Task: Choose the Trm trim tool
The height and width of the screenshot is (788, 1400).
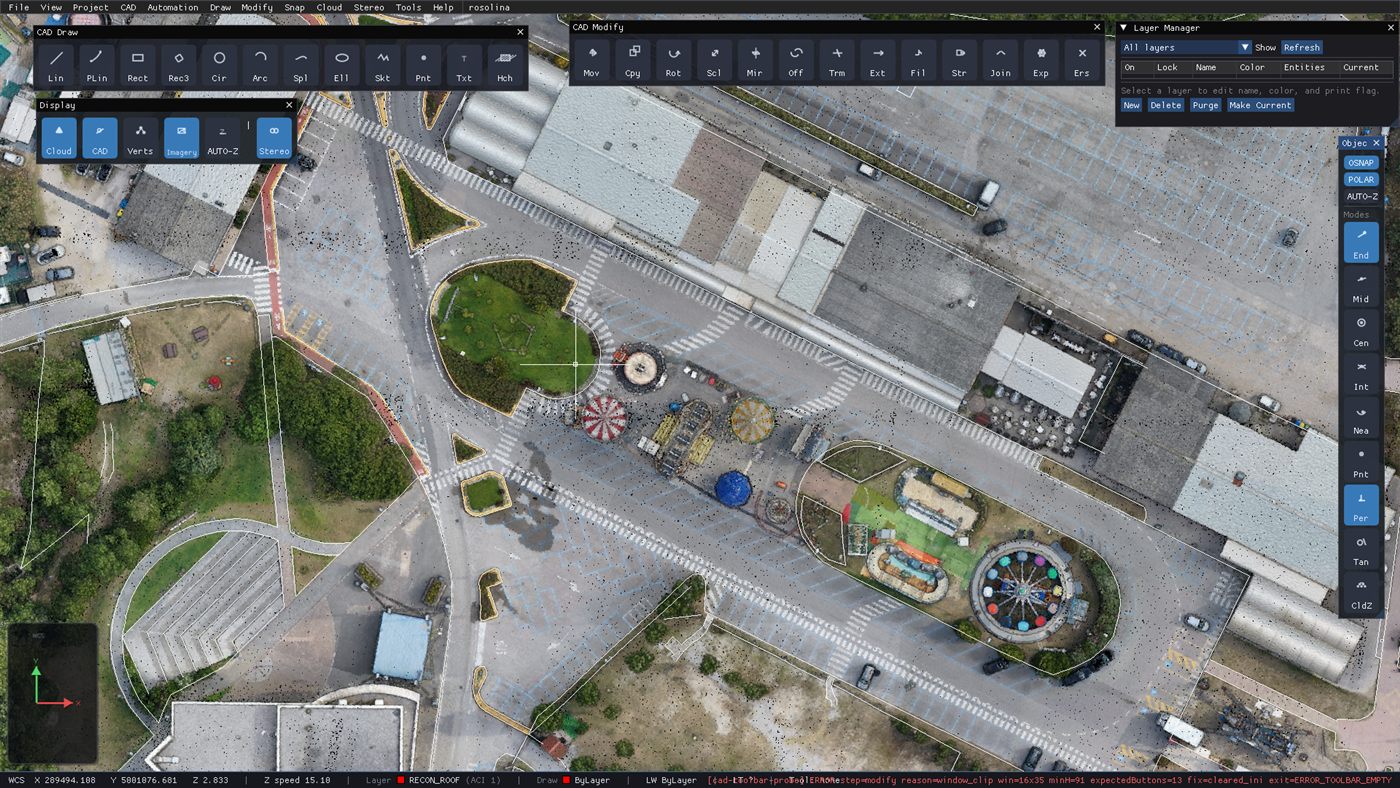Action: [837, 60]
